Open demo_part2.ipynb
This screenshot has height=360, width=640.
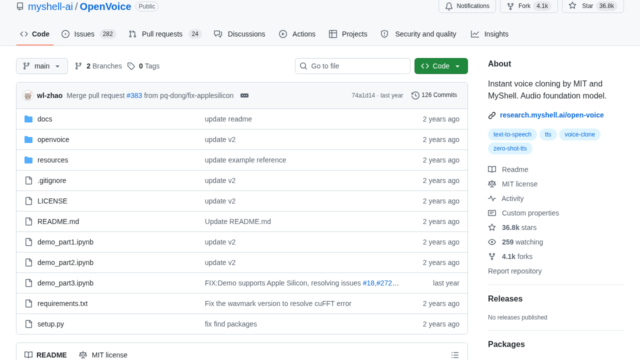click(x=65, y=262)
